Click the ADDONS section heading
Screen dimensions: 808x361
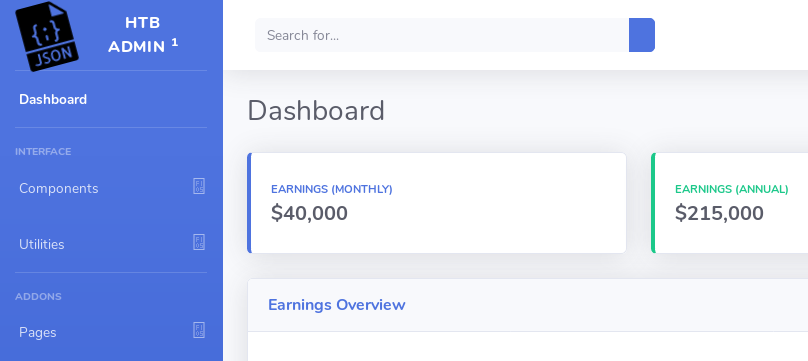coord(38,297)
